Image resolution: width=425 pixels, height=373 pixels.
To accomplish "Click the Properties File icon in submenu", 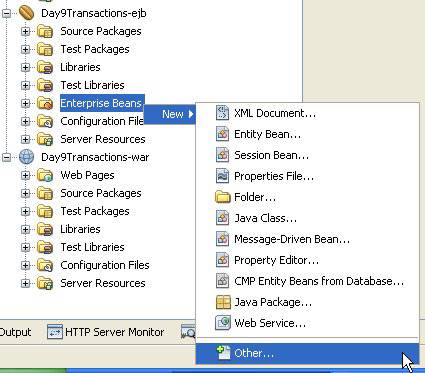I will point(222,176).
